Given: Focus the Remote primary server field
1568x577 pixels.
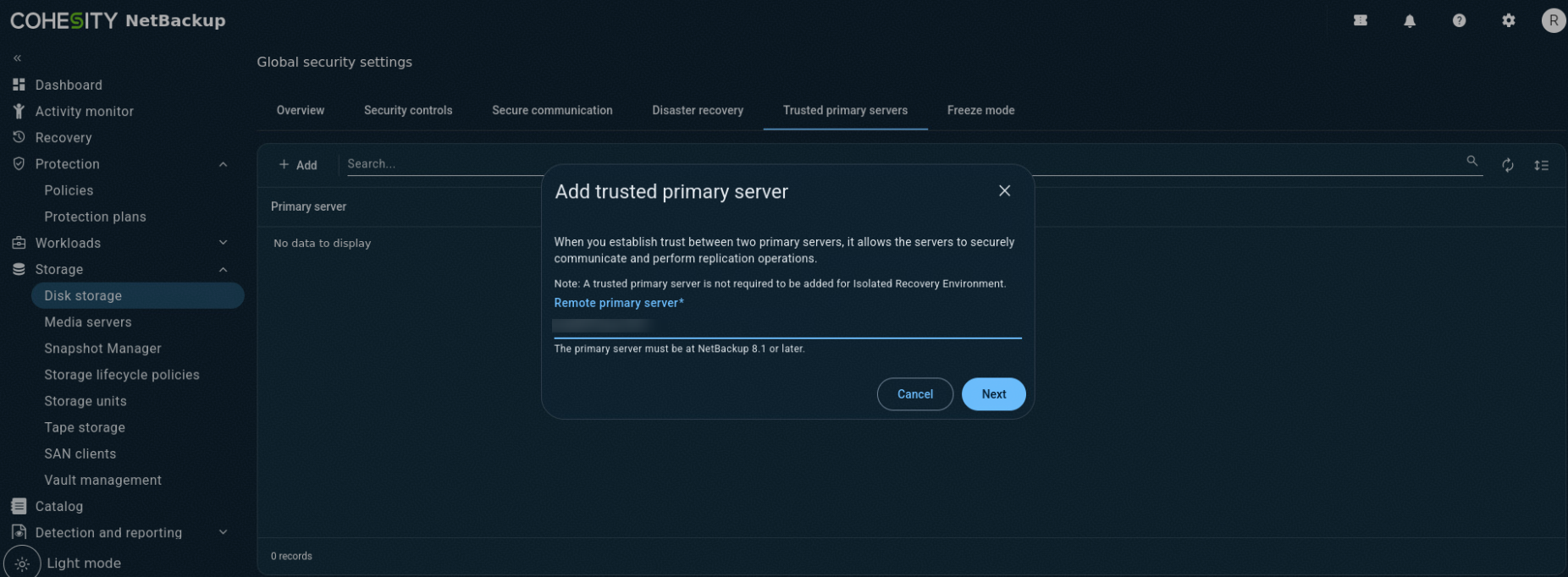Looking at the screenshot, I should click(x=787, y=326).
